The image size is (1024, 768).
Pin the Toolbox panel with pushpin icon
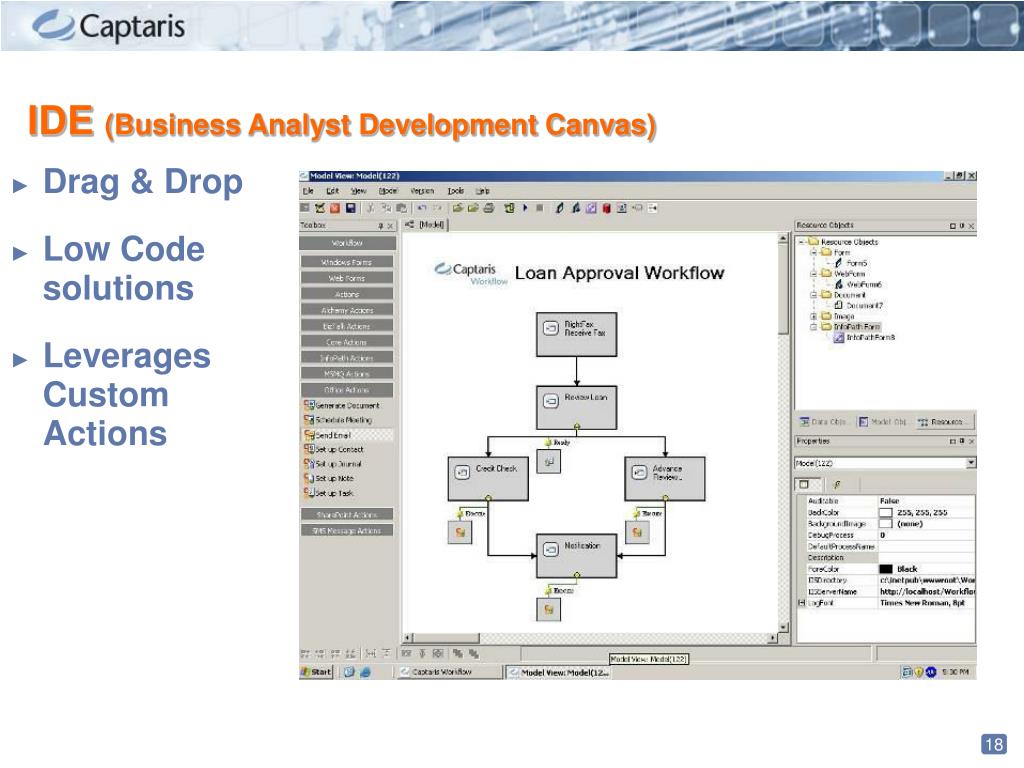pyautogui.click(x=380, y=226)
